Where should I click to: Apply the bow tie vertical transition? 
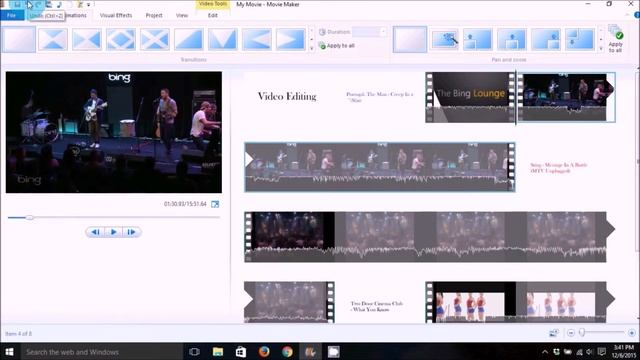pyautogui.click(x=53, y=39)
